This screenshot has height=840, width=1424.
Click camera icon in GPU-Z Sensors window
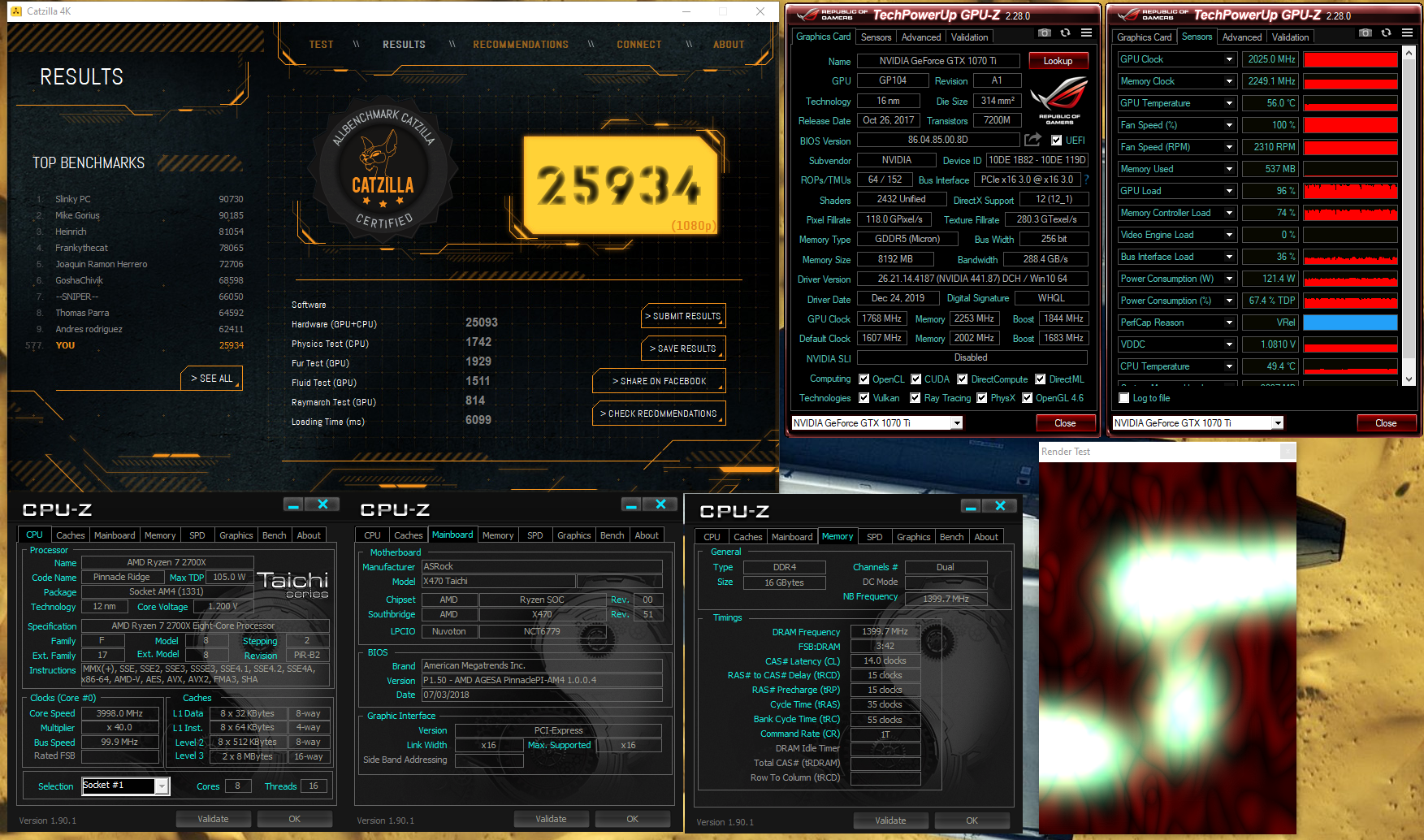point(1366,32)
